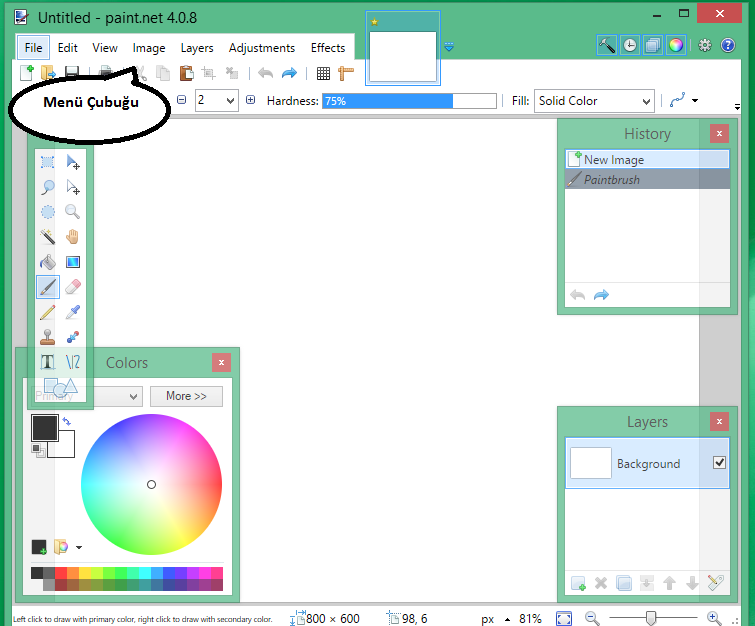Viewport: 755px width, 626px height.
Task: Reset colors to black and white
Action: point(38,451)
